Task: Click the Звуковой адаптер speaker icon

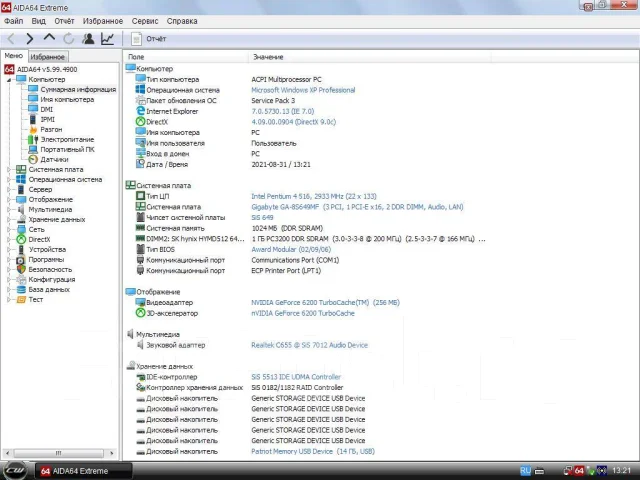Action: [x=140, y=345]
